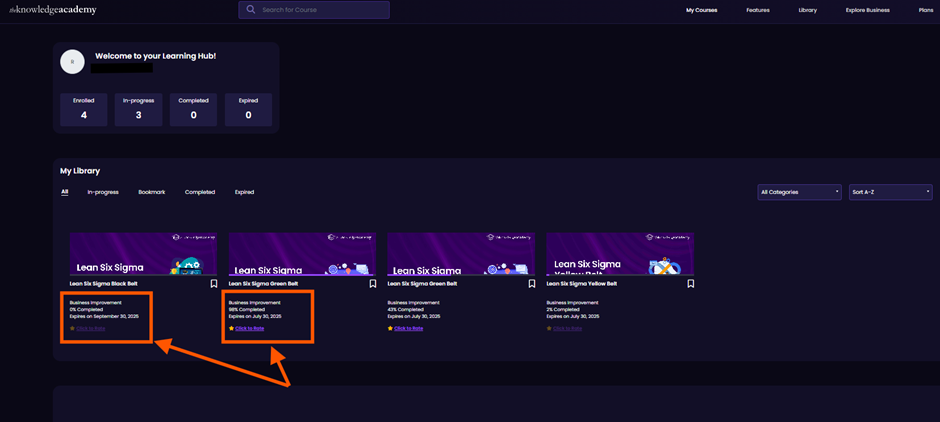Open the Features navigation item
This screenshot has width=940, height=422.
(x=758, y=10)
